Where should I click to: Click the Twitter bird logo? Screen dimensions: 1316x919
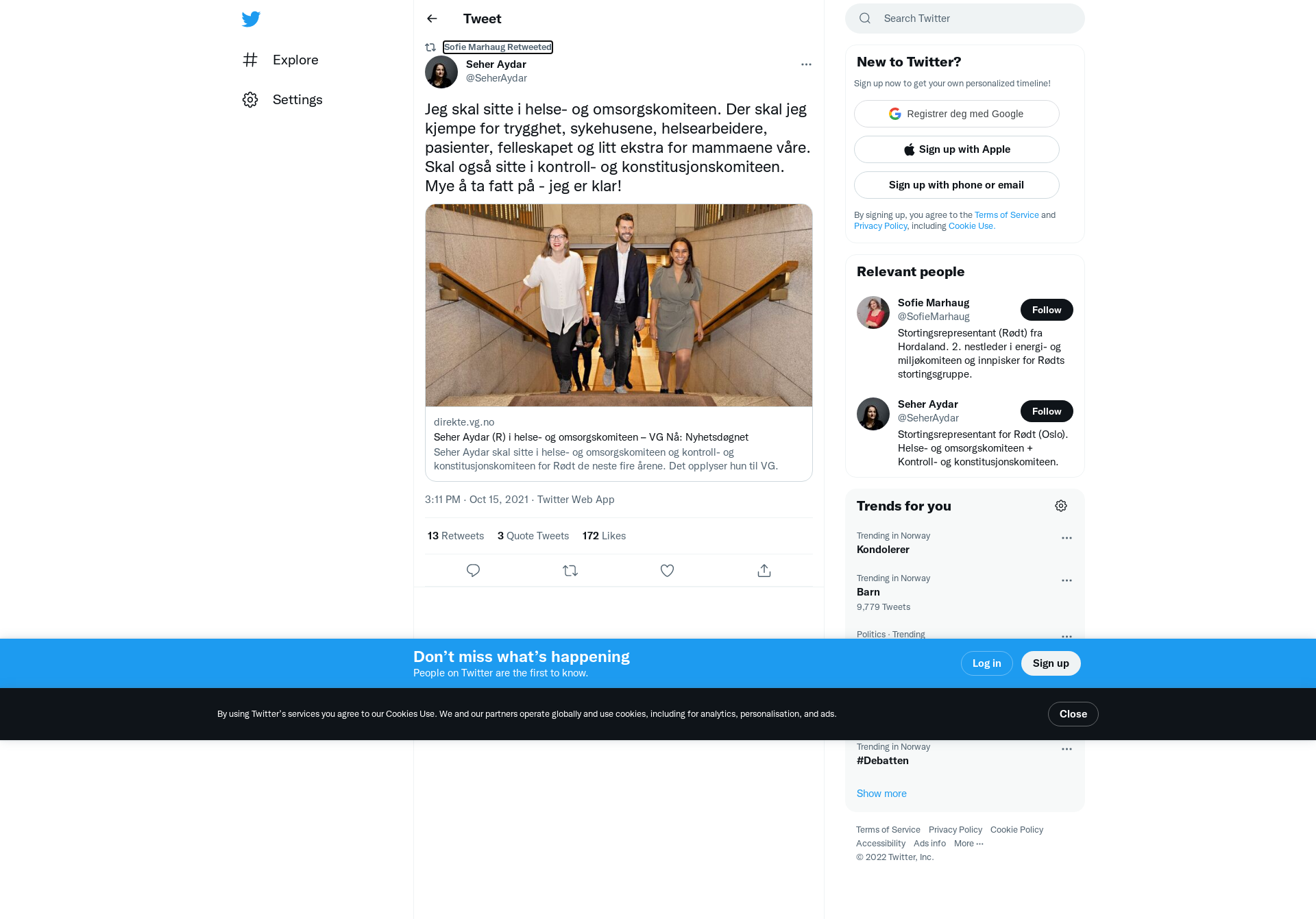tap(251, 19)
